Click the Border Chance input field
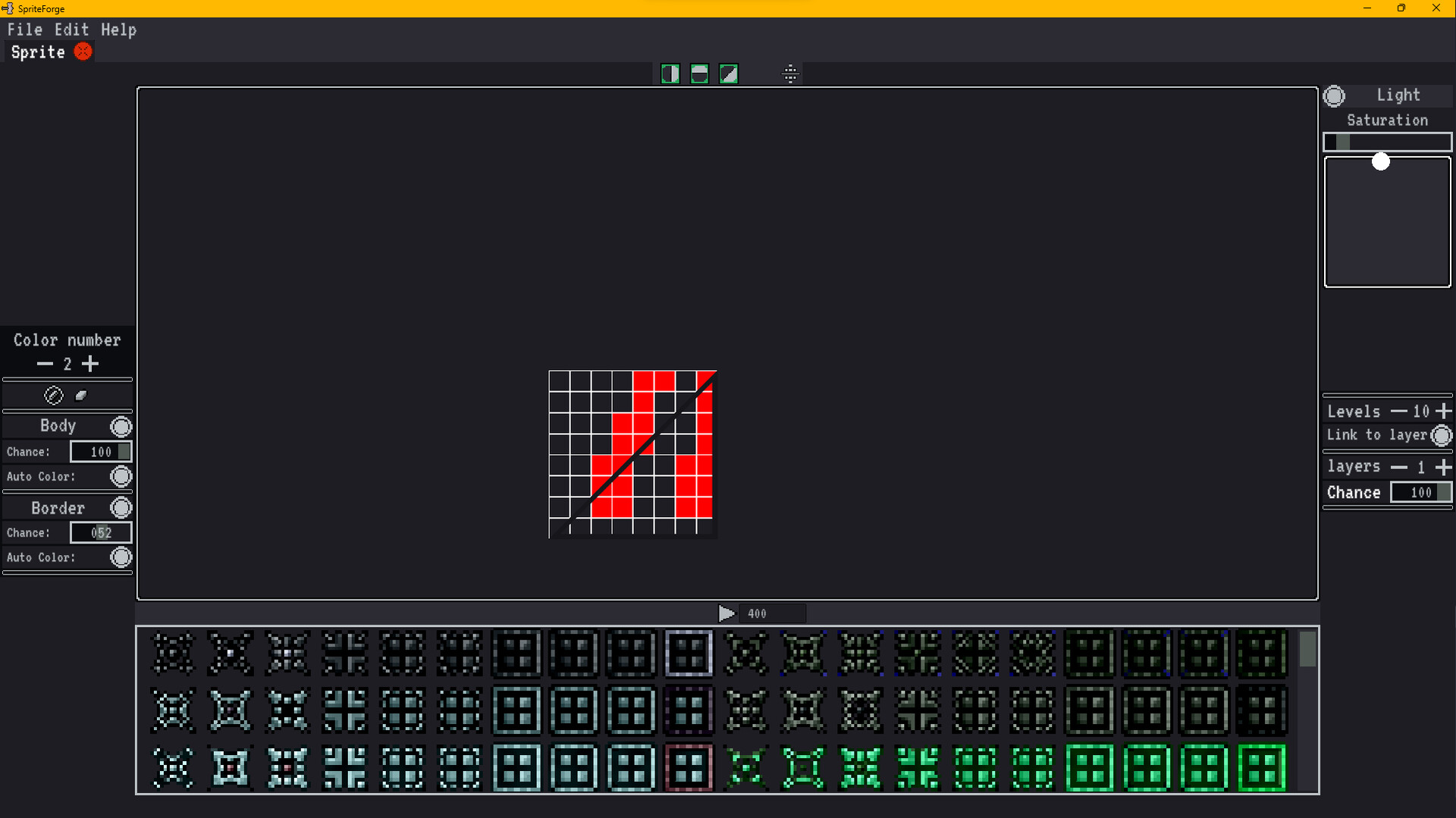The width and height of the screenshot is (1456, 818). tap(101, 532)
